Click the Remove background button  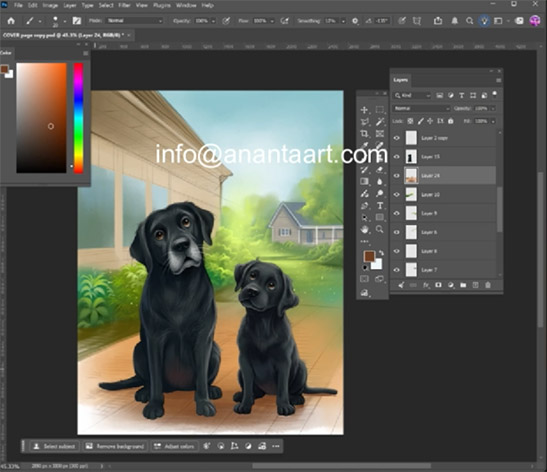[x=115, y=446]
